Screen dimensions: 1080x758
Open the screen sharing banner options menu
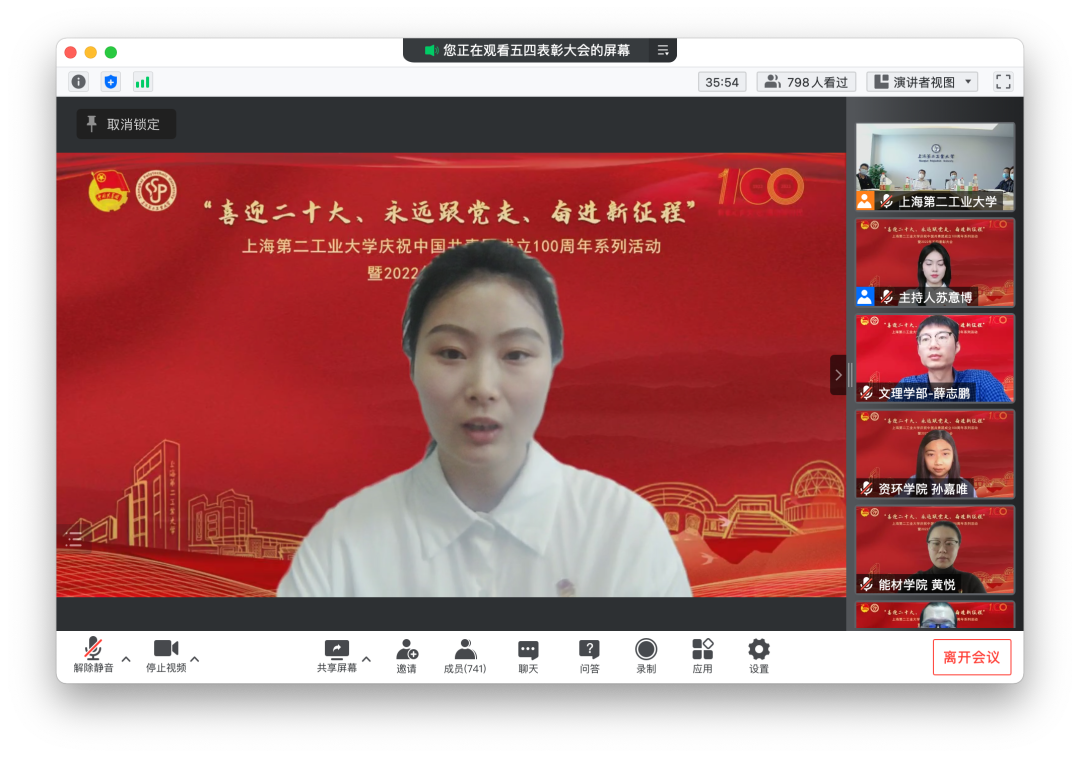[662, 50]
